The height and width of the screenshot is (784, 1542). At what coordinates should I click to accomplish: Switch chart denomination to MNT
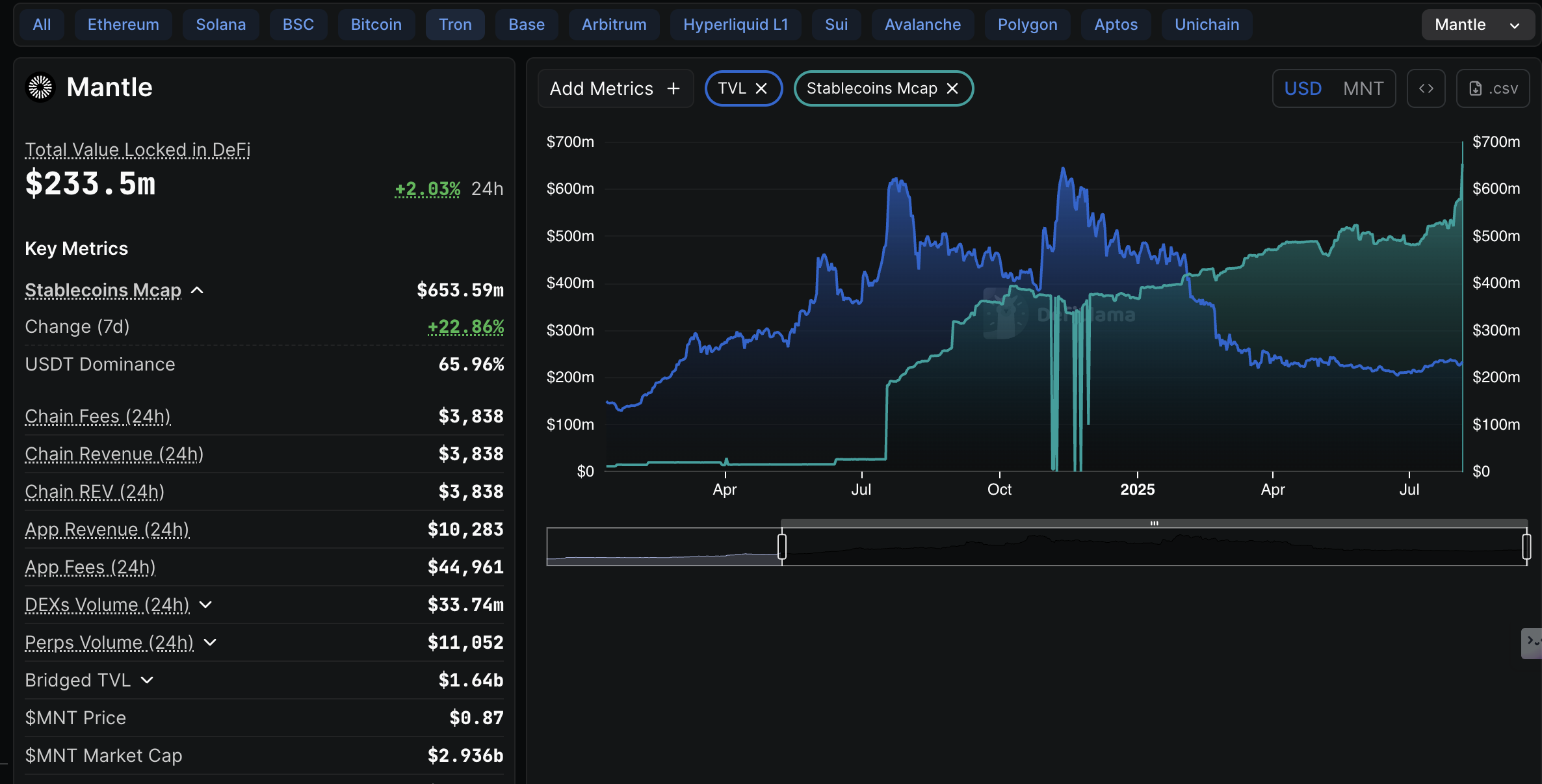click(1363, 88)
